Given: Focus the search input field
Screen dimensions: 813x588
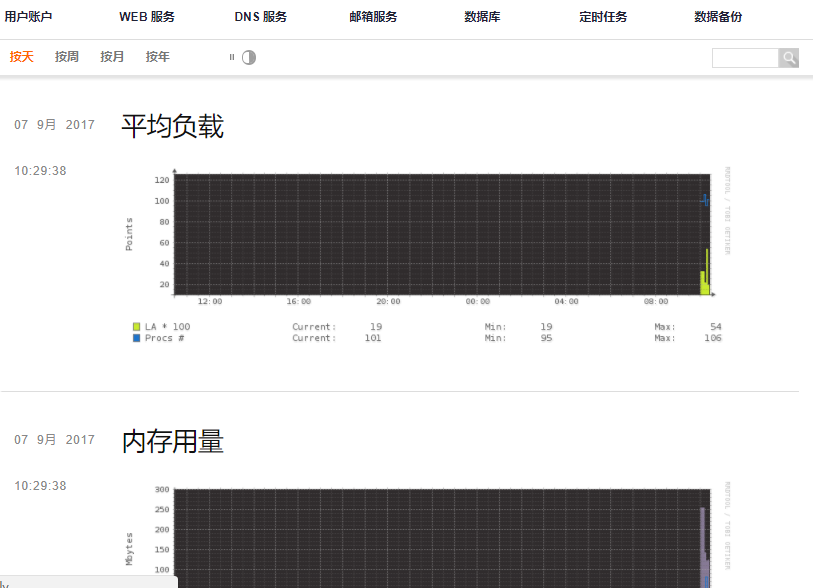Looking at the screenshot, I should click(x=745, y=58).
